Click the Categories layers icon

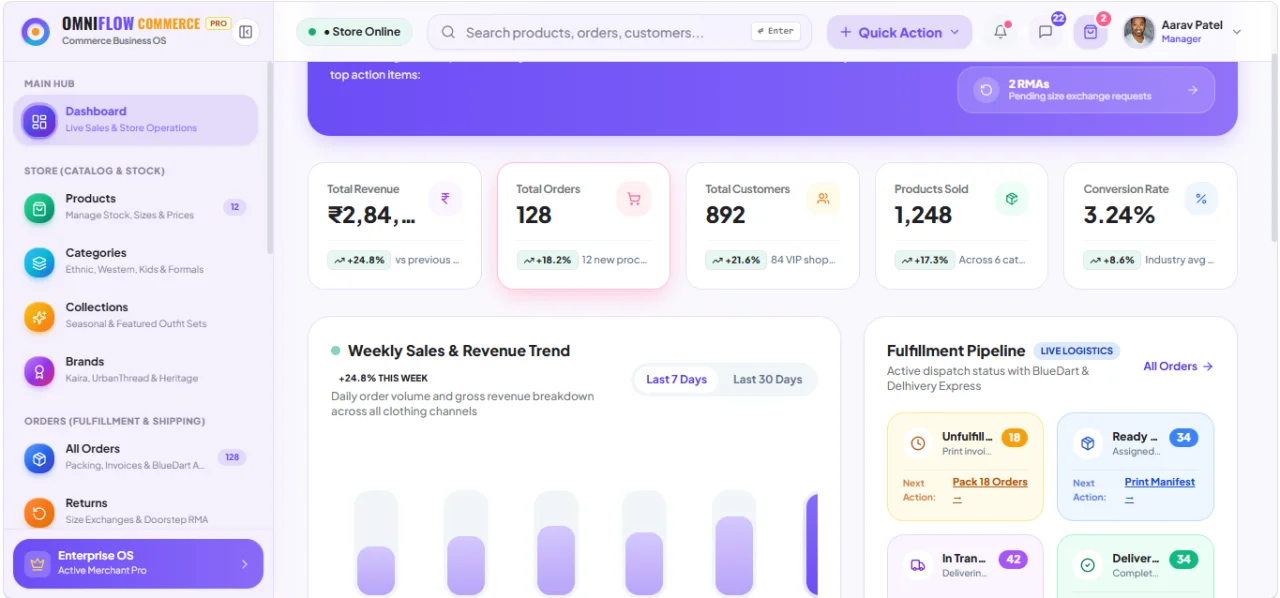pyautogui.click(x=39, y=263)
